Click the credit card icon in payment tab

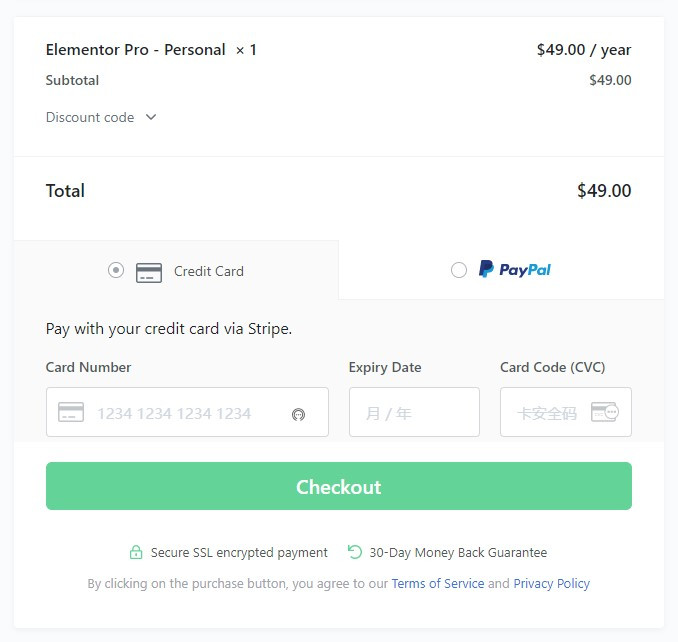pos(149,272)
